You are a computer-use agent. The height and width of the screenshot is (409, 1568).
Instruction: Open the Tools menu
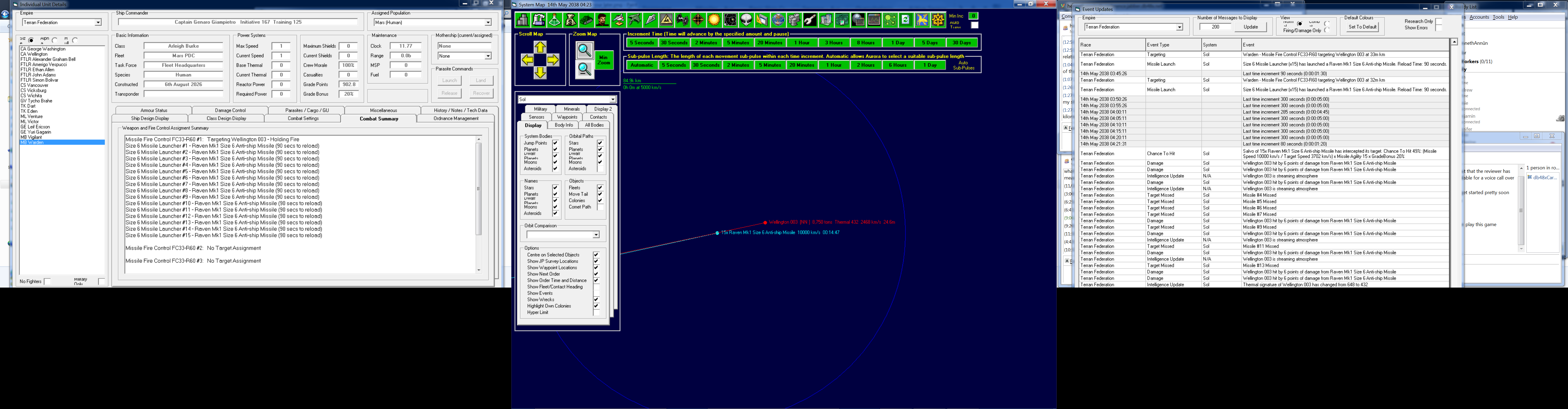tap(1498, 17)
